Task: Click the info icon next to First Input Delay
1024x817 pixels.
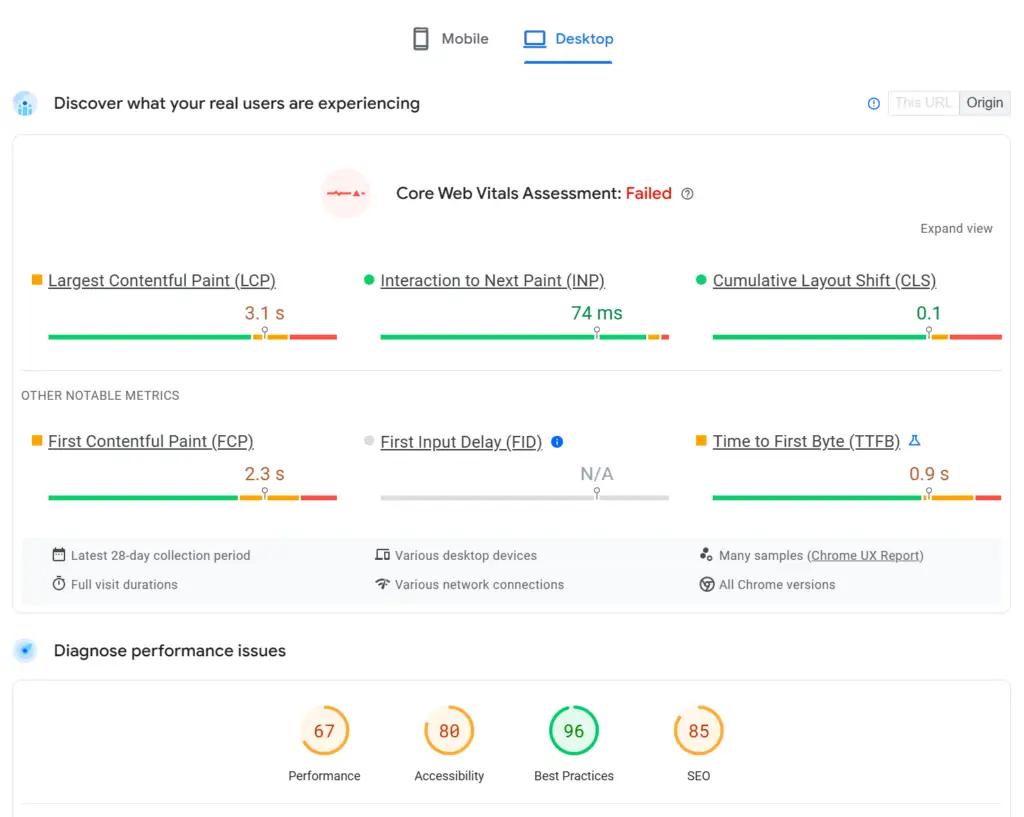Action: pos(557,441)
